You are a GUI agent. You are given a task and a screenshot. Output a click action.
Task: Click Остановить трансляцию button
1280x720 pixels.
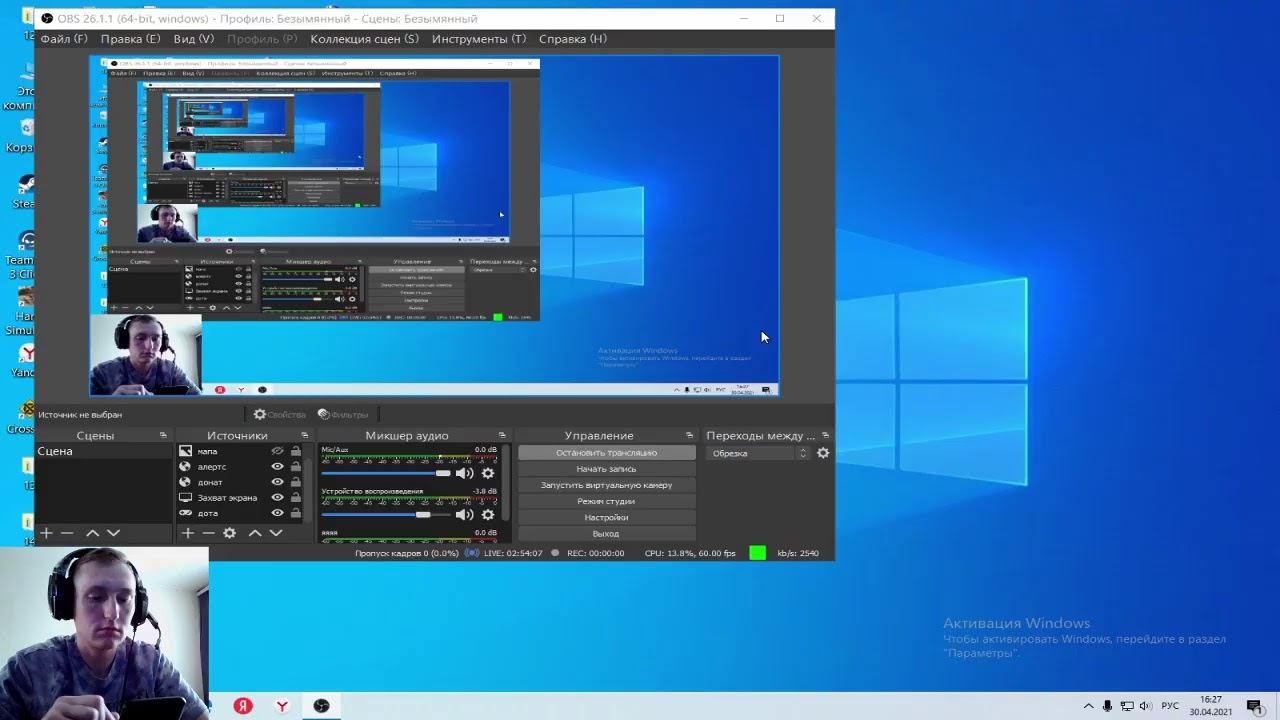[606, 453]
